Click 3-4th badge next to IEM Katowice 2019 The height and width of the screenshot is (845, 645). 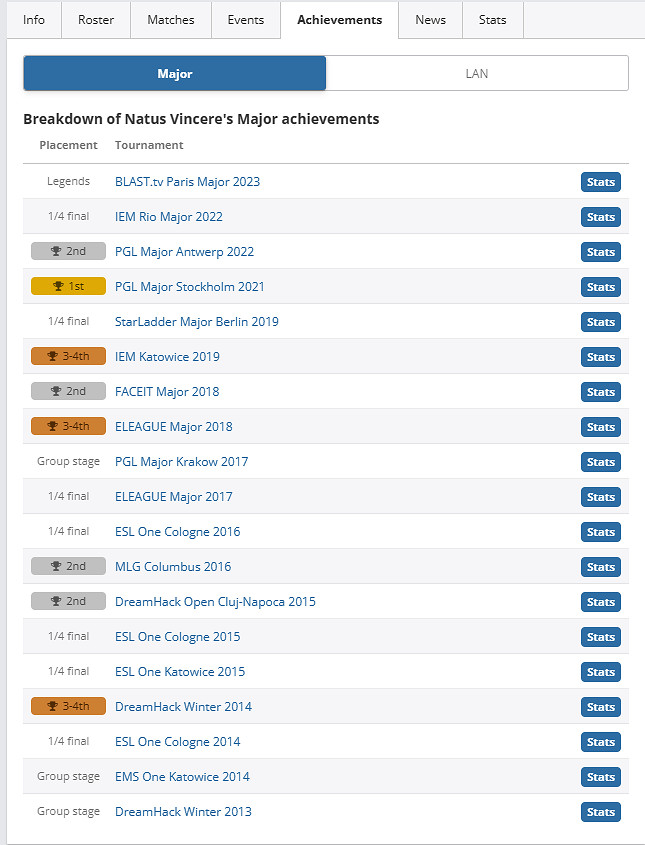[68, 356]
